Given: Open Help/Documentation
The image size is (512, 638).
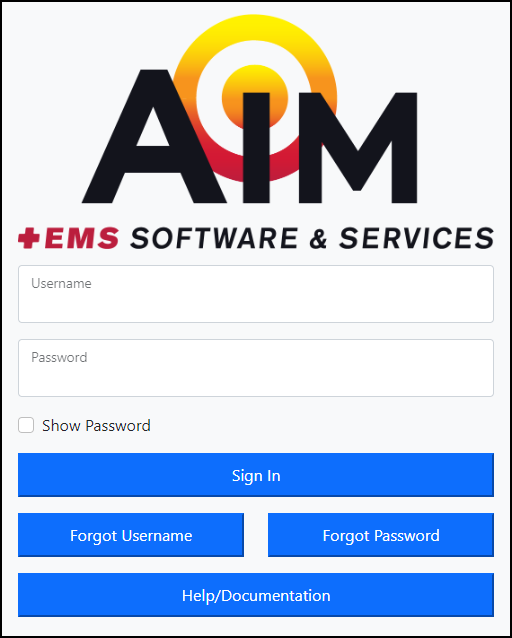Looking at the screenshot, I should pos(256,595).
